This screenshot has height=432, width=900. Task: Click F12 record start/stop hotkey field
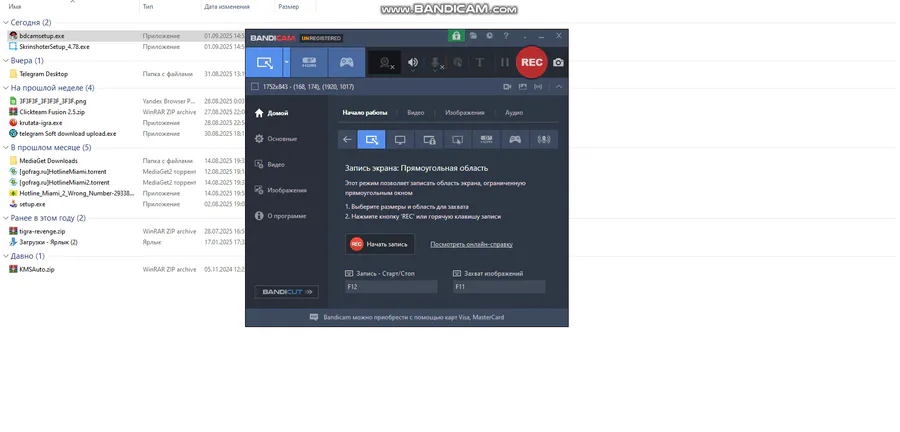pos(391,286)
